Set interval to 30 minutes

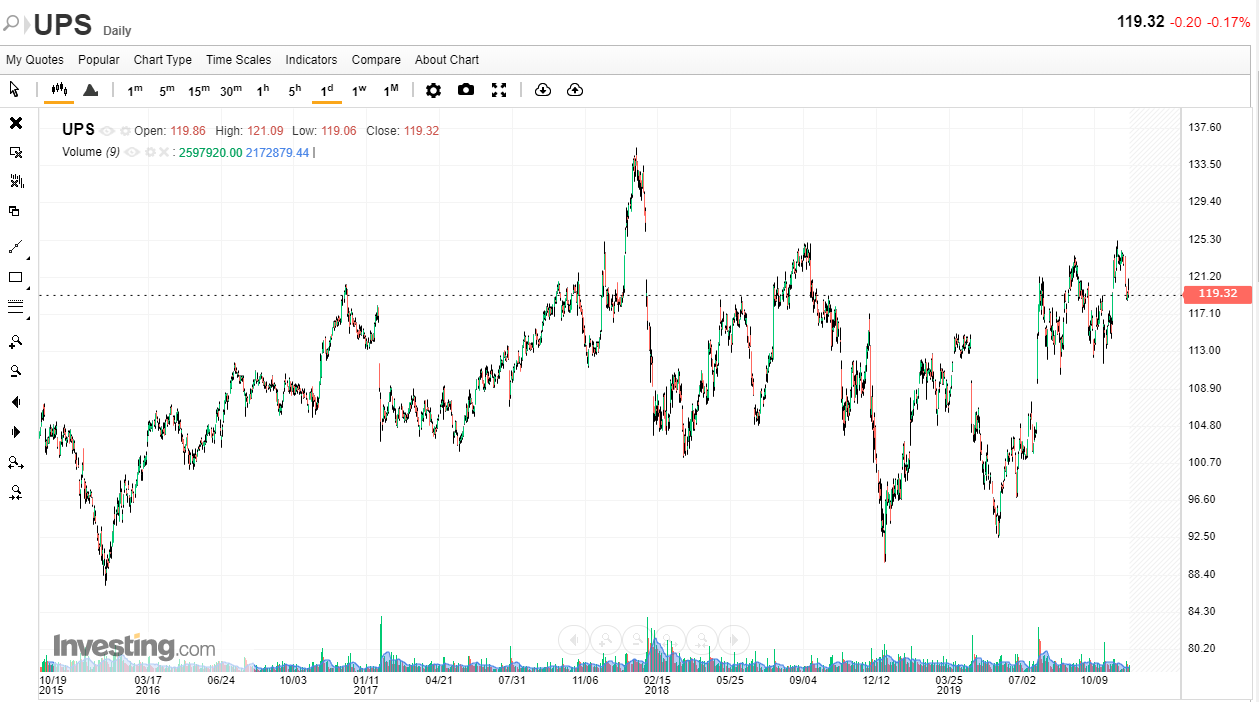[x=231, y=90]
